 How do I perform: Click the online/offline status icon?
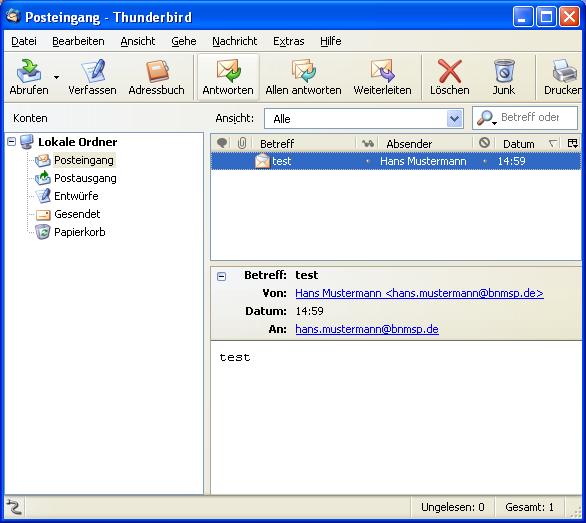[14, 507]
